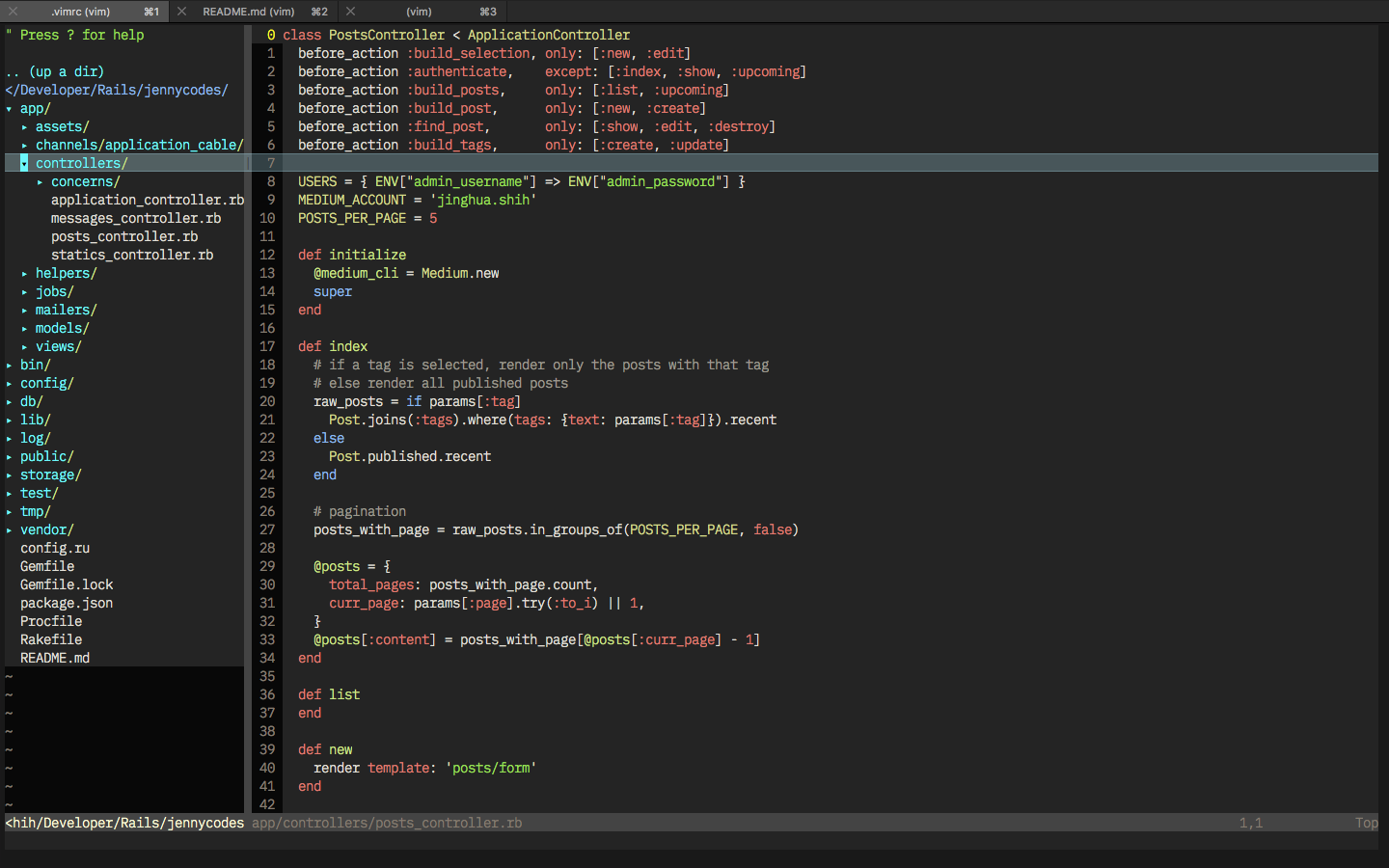The image size is (1389, 868).
Task: Click the status bar path 'app/controllers/posts_controller.rb'
Action: 387,824
